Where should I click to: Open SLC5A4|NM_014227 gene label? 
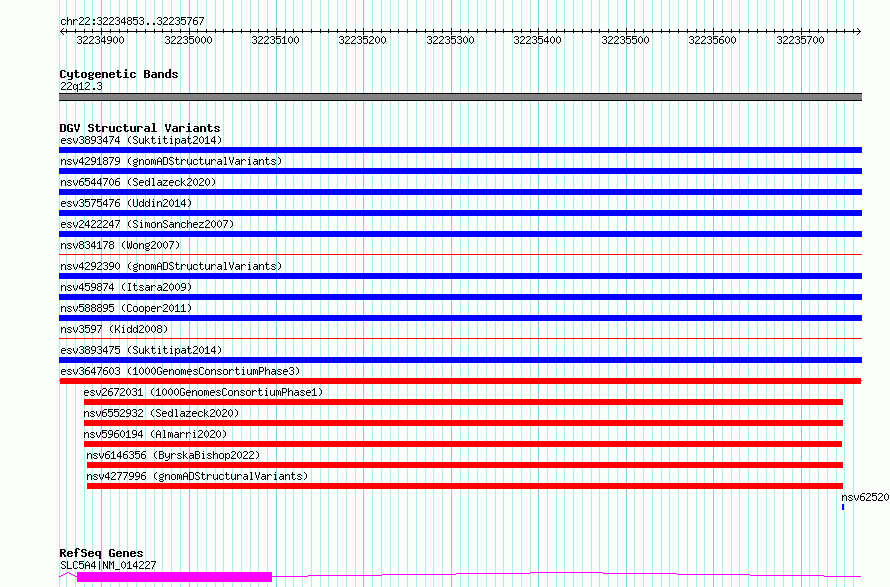tap(108, 565)
